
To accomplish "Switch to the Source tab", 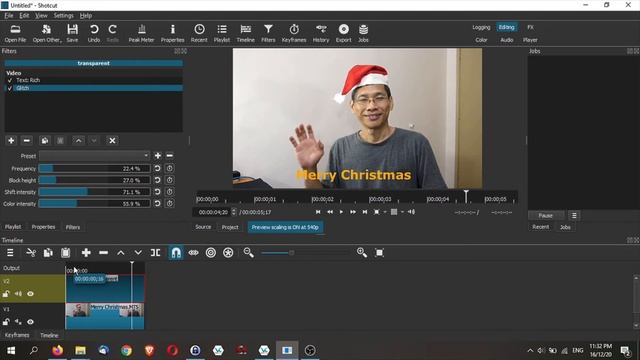I will [x=203, y=227].
